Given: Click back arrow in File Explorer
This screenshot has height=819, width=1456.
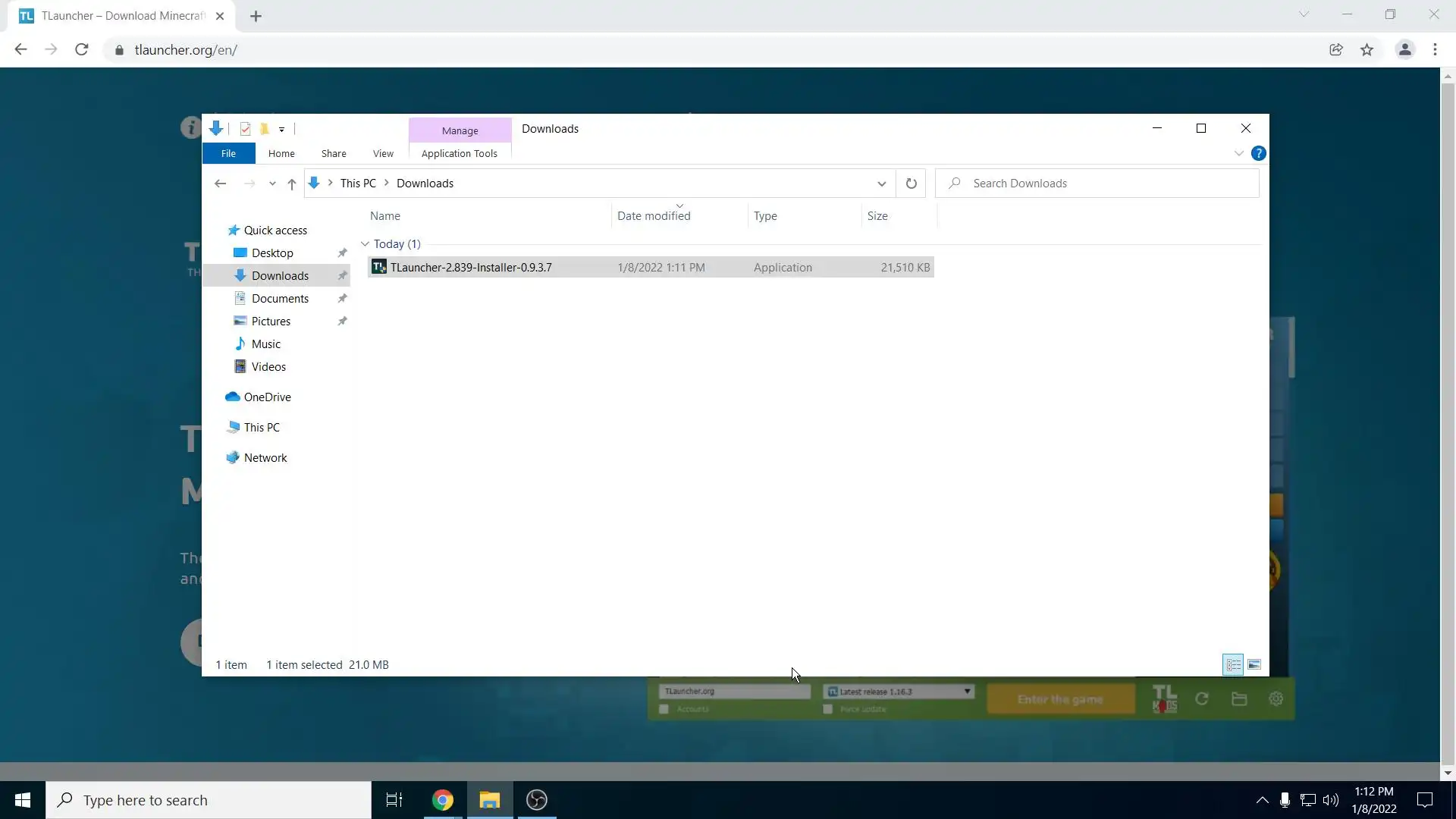Looking at the screenshot, I should click(x=220, y=184).
